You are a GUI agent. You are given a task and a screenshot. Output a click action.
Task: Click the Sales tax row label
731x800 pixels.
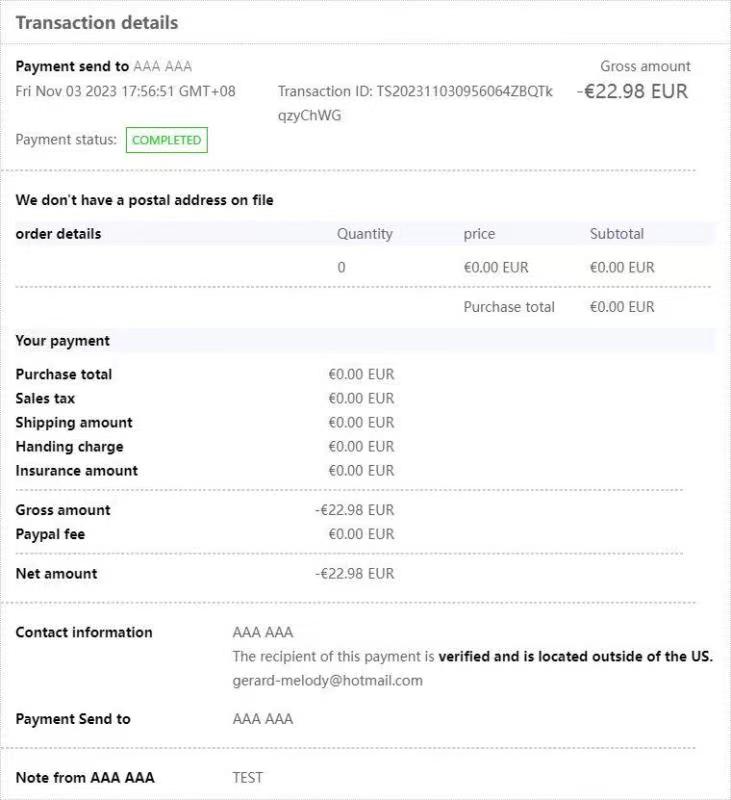pos(45,398)
